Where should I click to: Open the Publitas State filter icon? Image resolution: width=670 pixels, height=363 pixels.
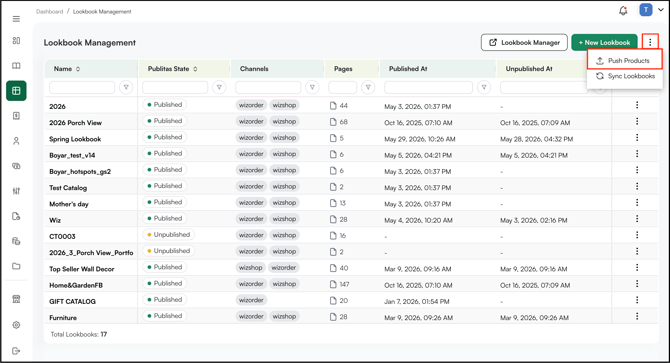[219, 88]
